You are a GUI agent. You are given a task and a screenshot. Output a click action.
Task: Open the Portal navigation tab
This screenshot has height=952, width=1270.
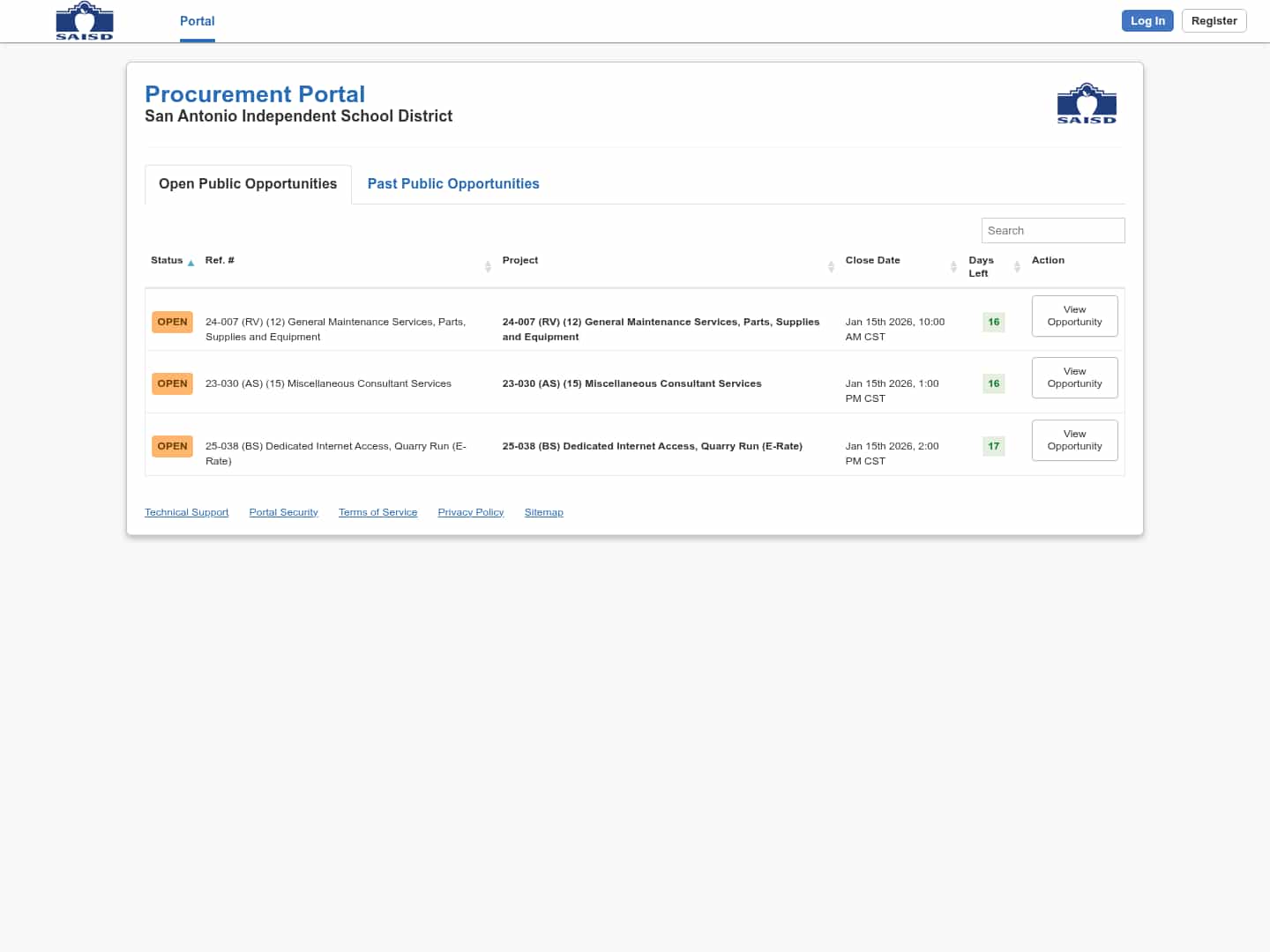point(197,21)
